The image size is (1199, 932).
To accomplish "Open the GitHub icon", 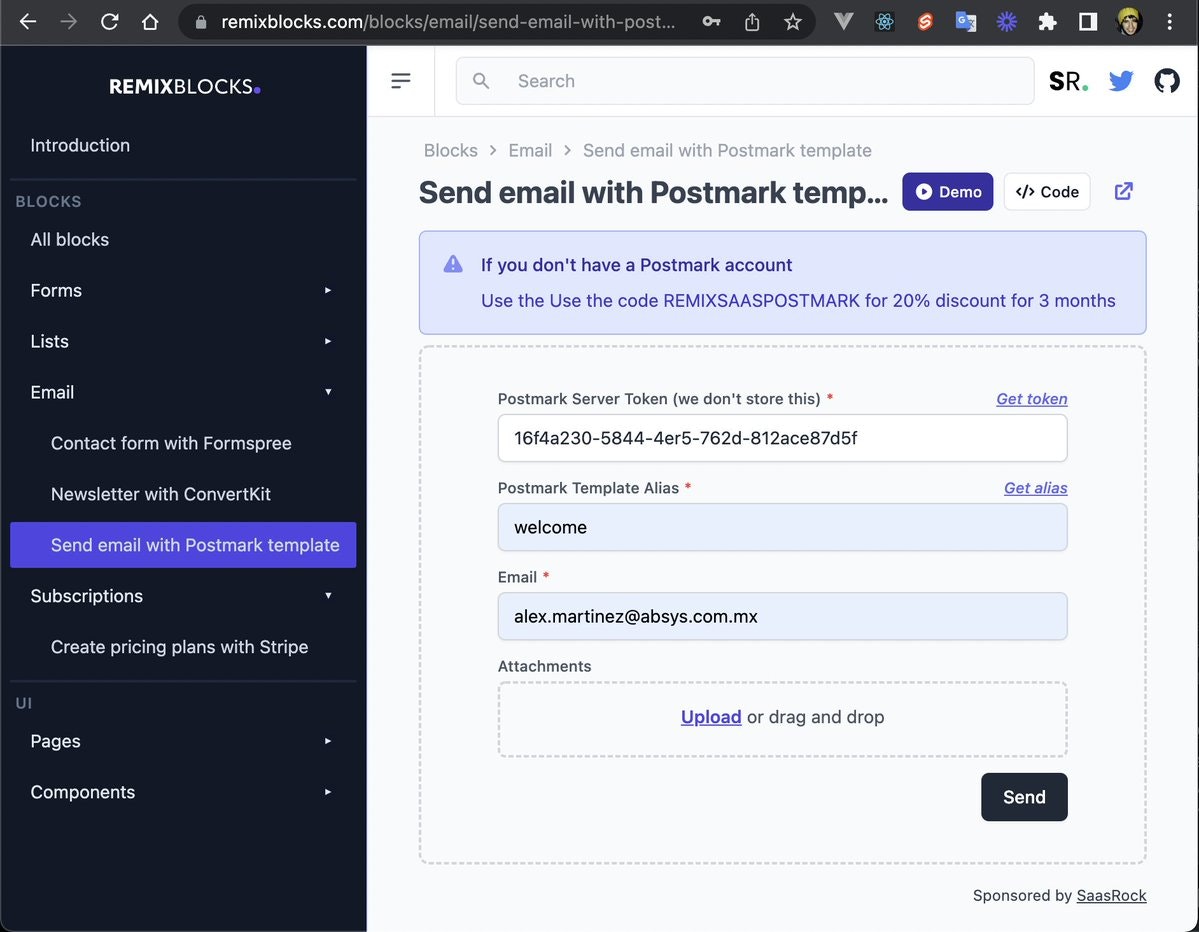I will click(x=1167, y=80).
